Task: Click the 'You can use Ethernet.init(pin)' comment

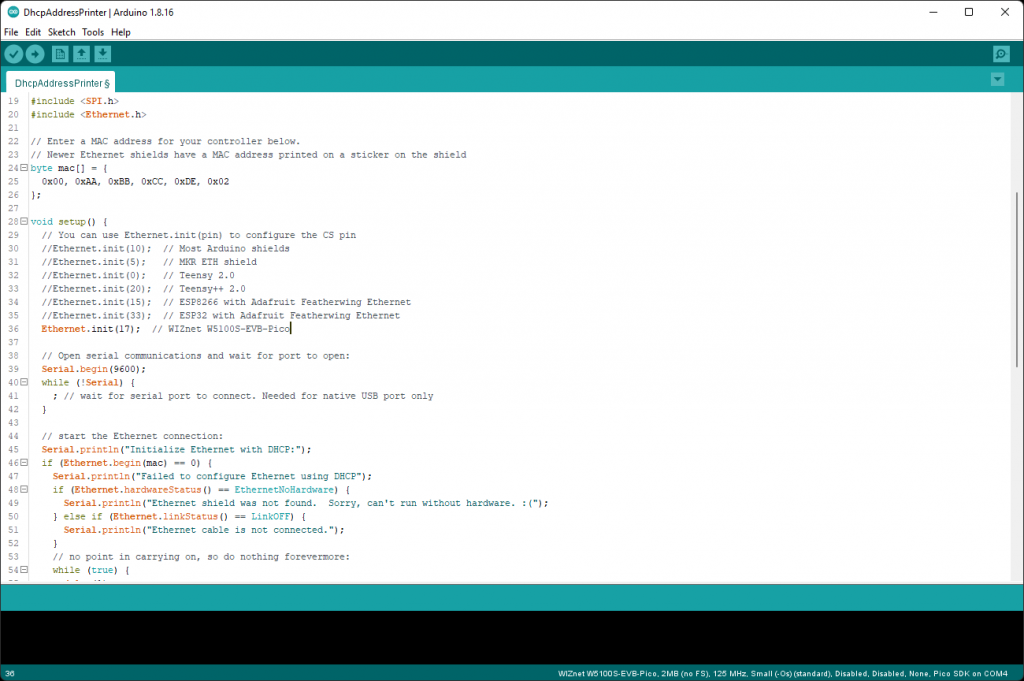Action: [x=199, y=235]
